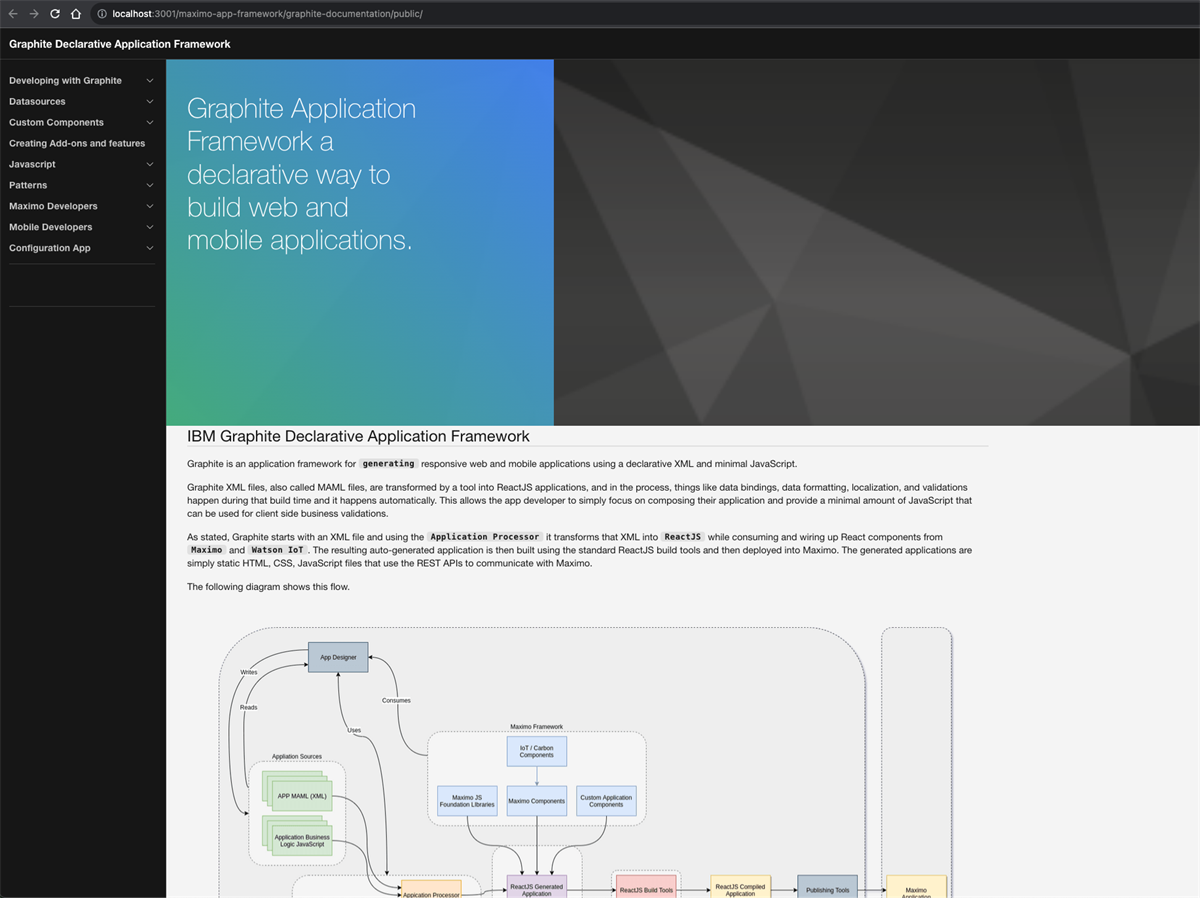This screenshot has height=898, width=1200.
Task: Click the inline code Application Processor
Action: 484,537
